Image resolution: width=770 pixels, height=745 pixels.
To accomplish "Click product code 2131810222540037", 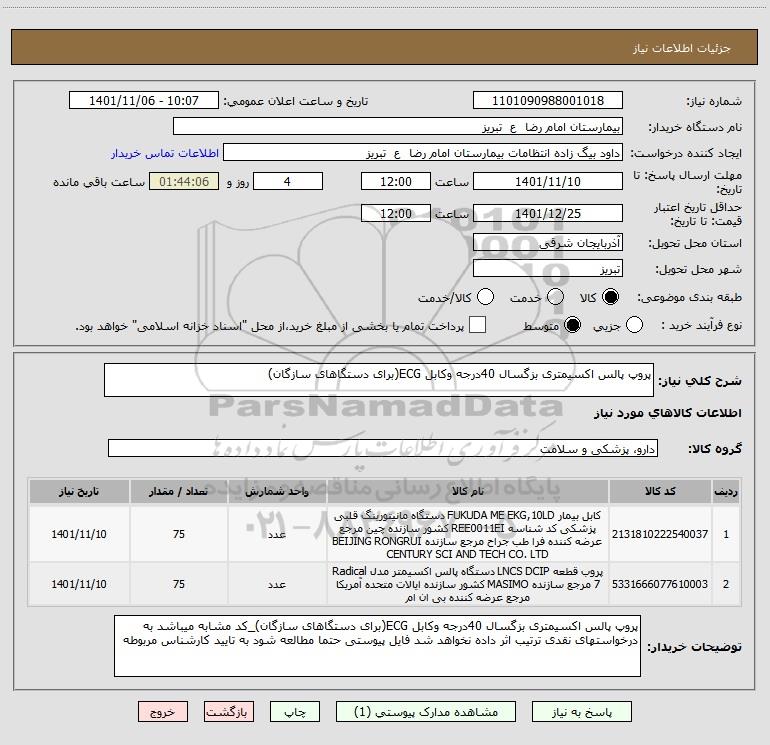I will pyautogui.click(x=660, y=534).
